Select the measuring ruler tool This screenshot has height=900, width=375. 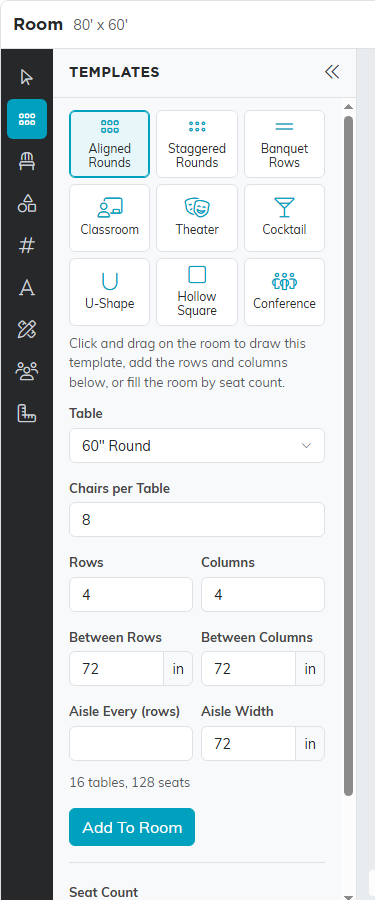pyautogui.click(x=26, y=413)
